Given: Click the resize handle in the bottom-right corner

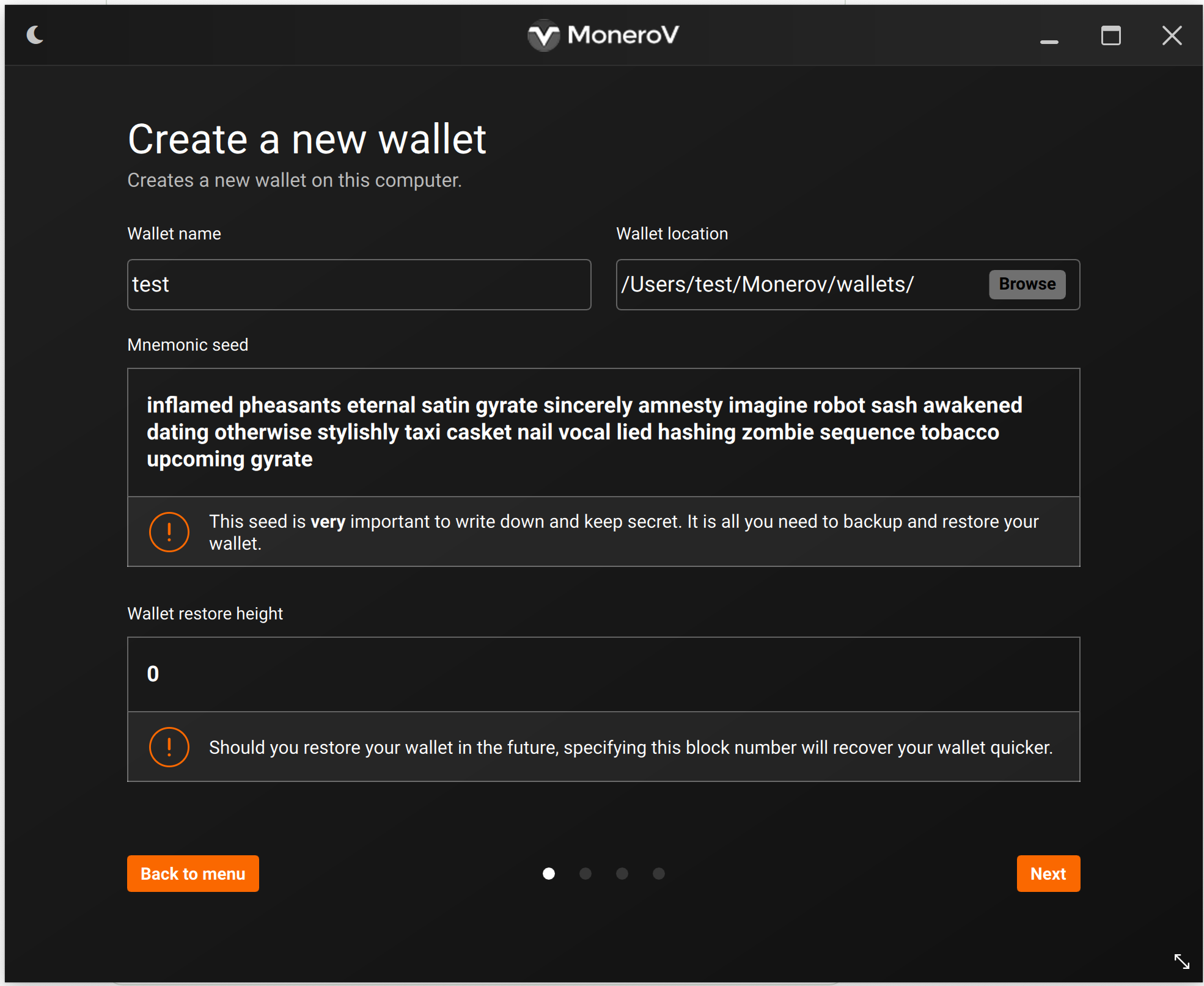Looking at the screenshot, I should click(1181, 961).
